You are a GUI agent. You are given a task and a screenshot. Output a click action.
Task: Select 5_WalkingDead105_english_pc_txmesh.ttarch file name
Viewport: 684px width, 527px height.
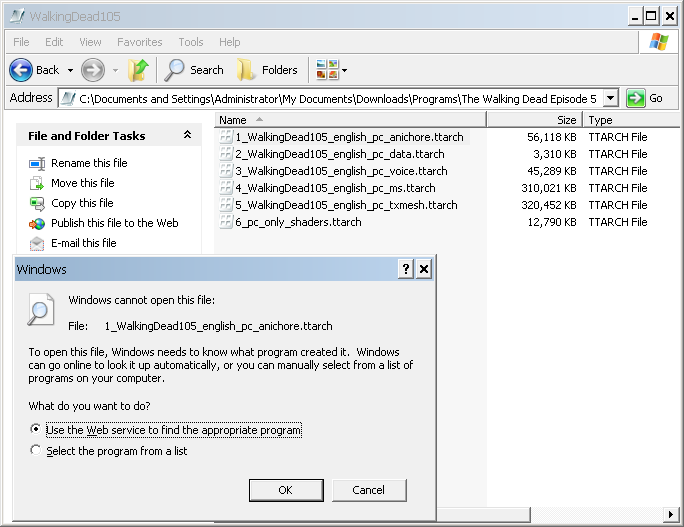pyautogui.click(x=346, y=205)
